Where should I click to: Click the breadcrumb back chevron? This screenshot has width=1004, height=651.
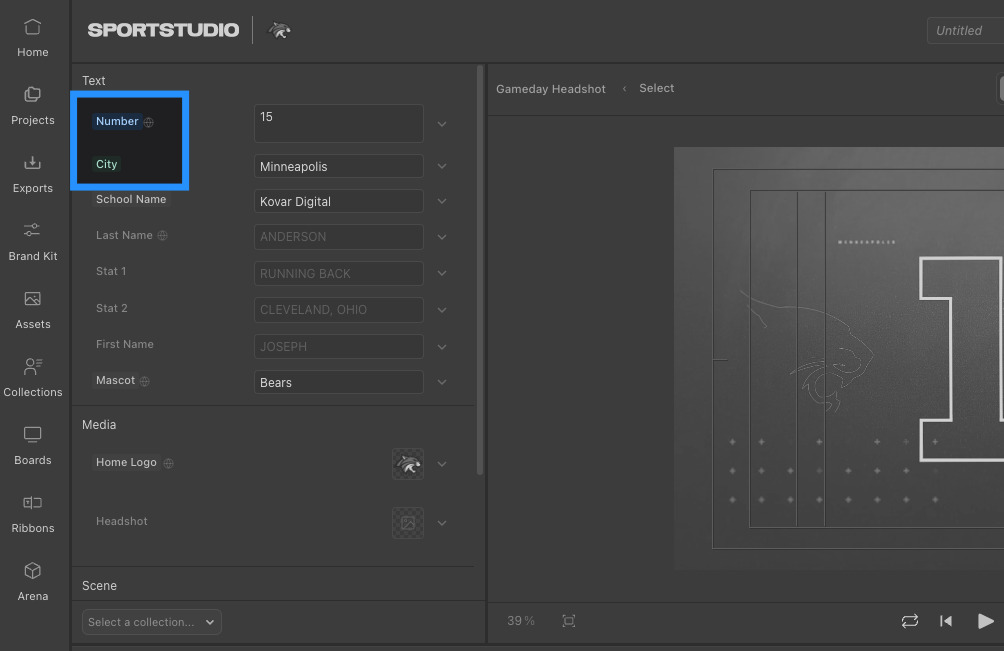click(624, 88)
